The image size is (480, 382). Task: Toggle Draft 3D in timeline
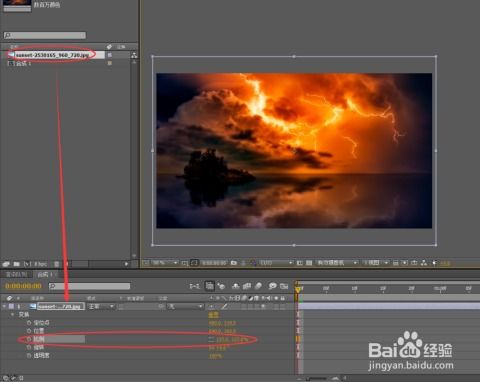click(x=221, y=286)
